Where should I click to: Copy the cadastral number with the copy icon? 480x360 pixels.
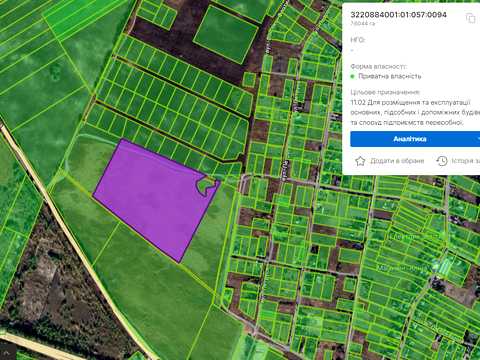[x=470, y=18]
